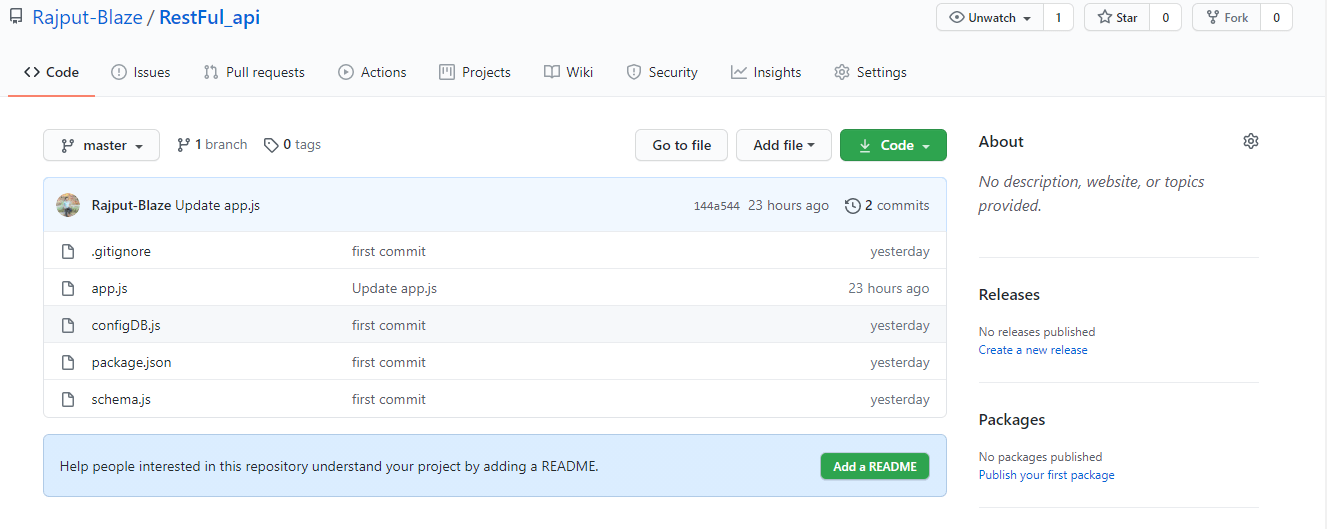This screenshot has width=1327, height=529.
Task: Switch to the Code tab
Action: [52, 72]
